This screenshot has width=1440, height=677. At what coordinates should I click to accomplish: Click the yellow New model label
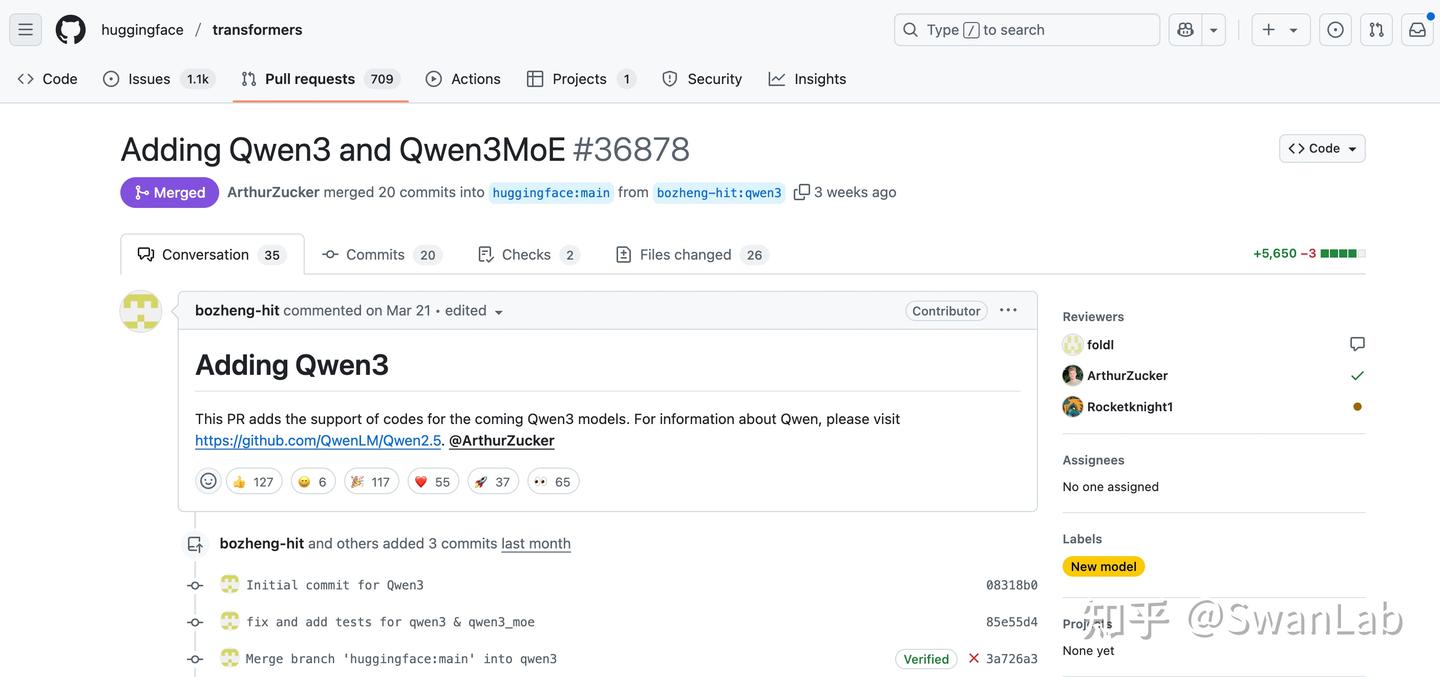pyautogui.click(x=1103, y=566)
